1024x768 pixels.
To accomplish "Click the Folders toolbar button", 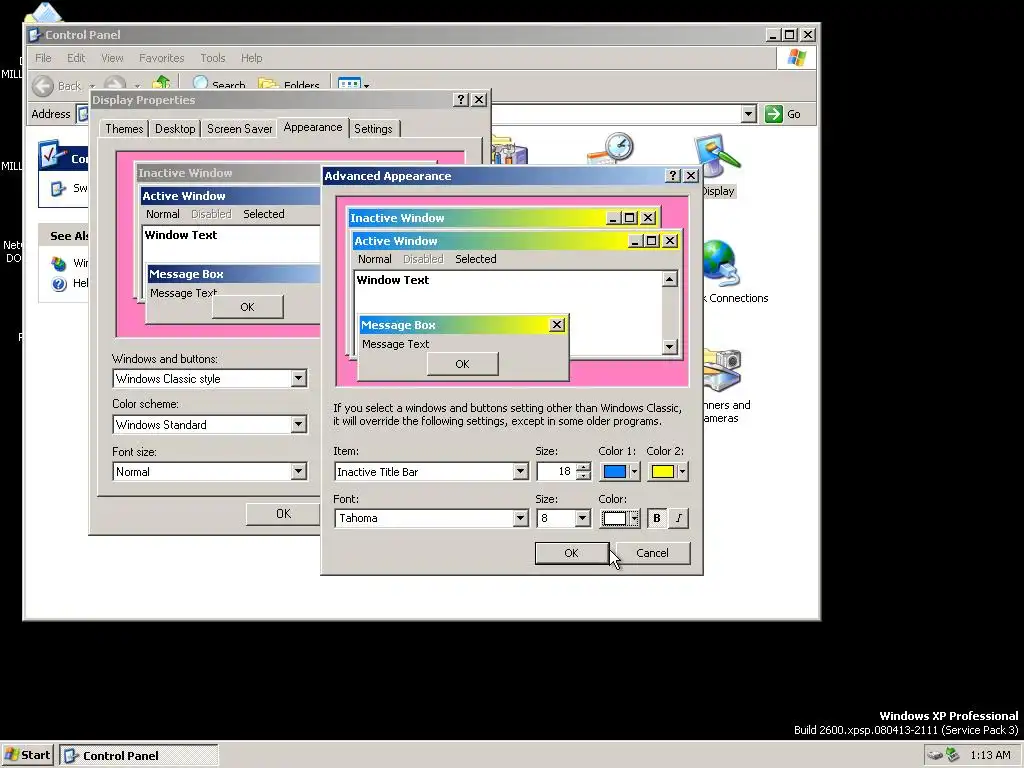I will (x=289, y=84).
